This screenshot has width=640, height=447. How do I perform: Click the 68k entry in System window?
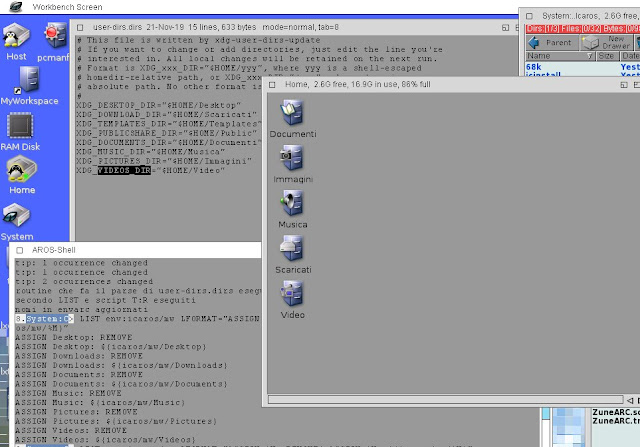533,67
